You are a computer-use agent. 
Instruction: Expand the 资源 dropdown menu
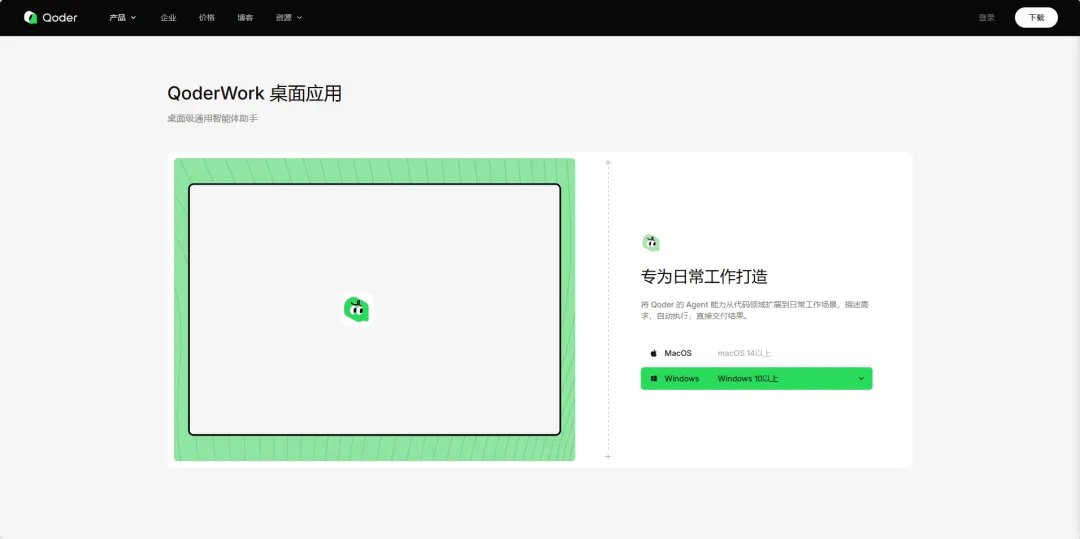(289, 18)
